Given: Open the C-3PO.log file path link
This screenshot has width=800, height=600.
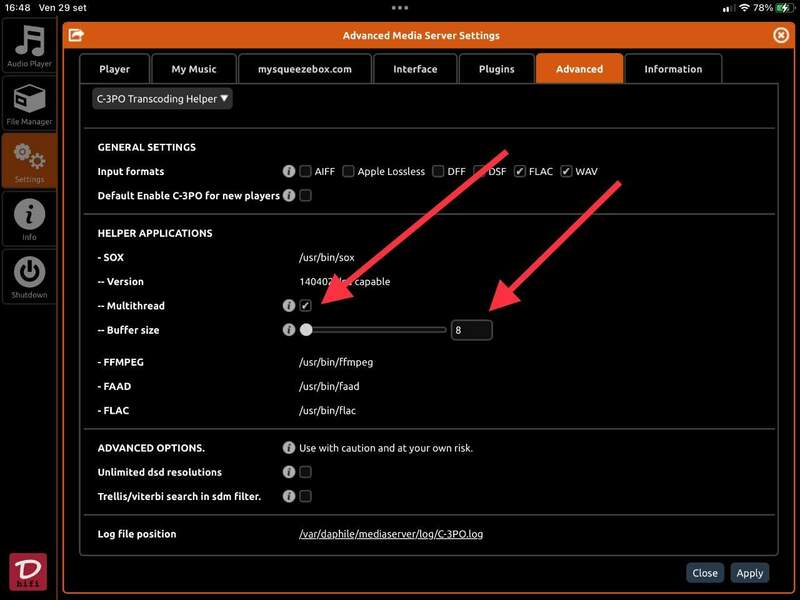Looking at the screenshot, I should point(391,534).
